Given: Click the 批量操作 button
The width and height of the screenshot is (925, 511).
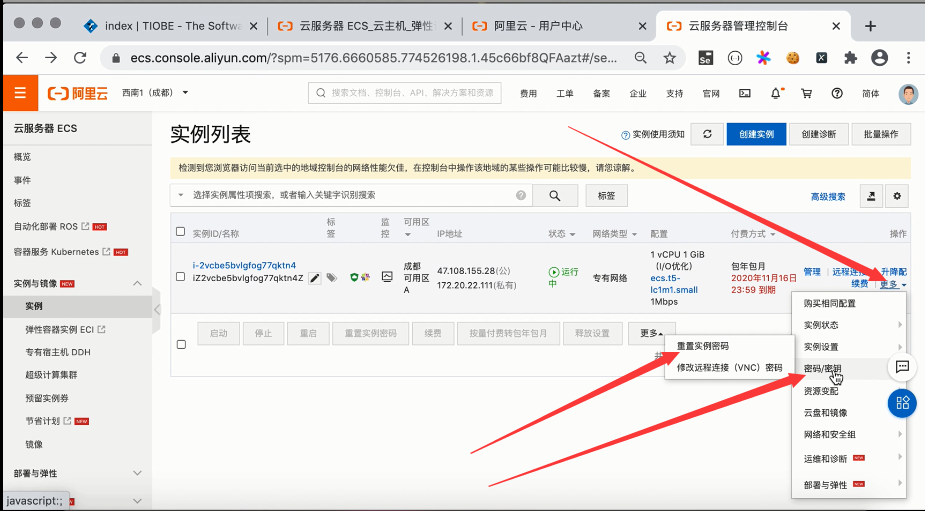Looking at the screenshot, I should (881, 134).
